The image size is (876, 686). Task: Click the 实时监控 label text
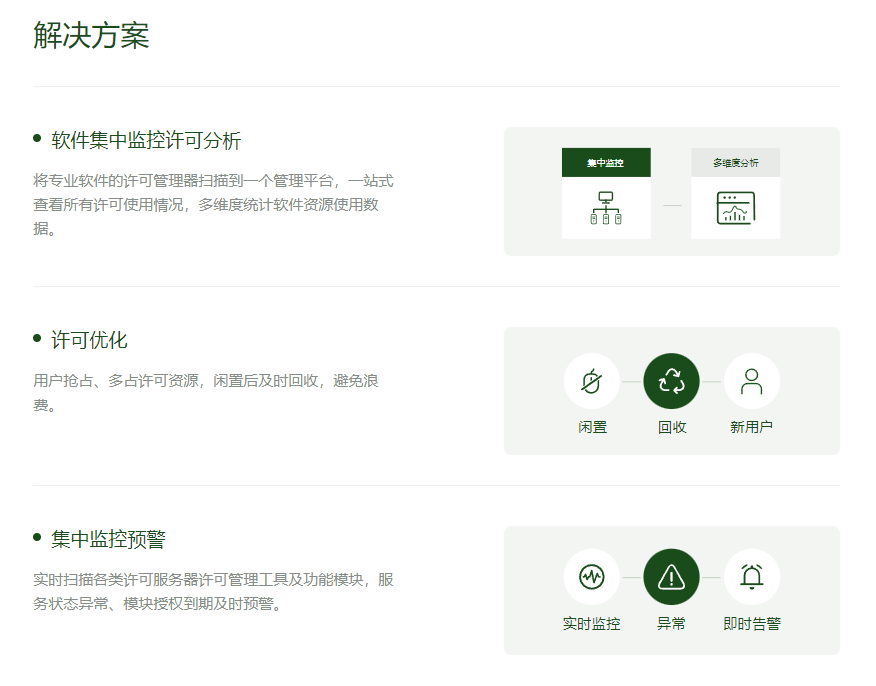click(x=592, y=624)
